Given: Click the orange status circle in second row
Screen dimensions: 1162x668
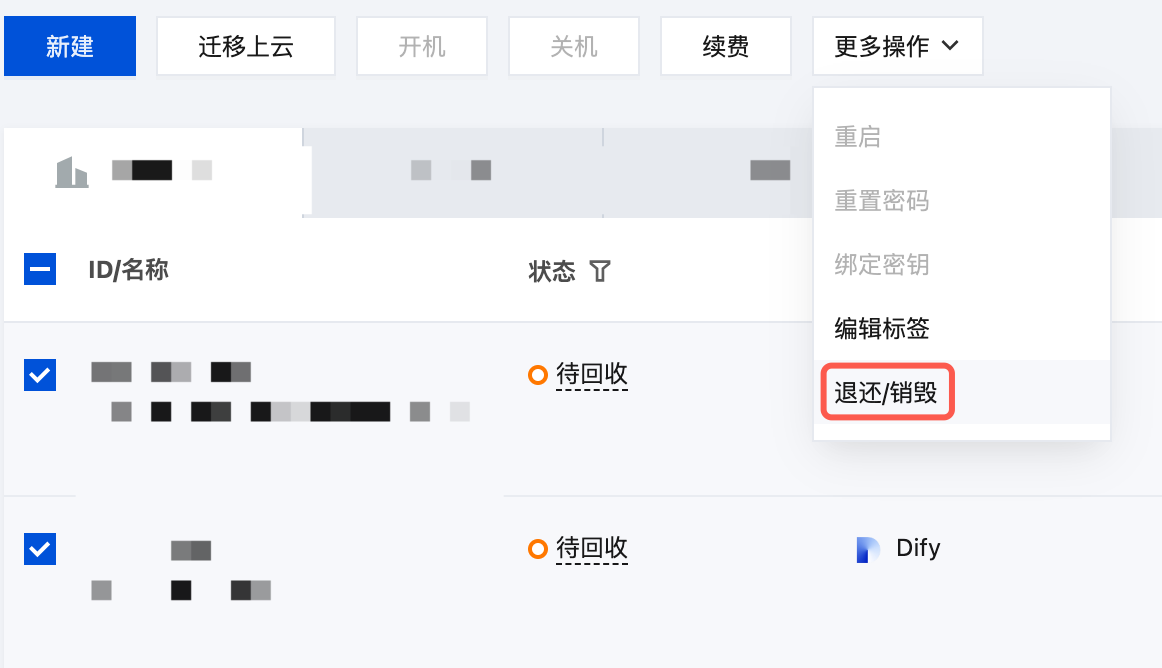Looking at the screenshot, I should (x=537, y=549).
